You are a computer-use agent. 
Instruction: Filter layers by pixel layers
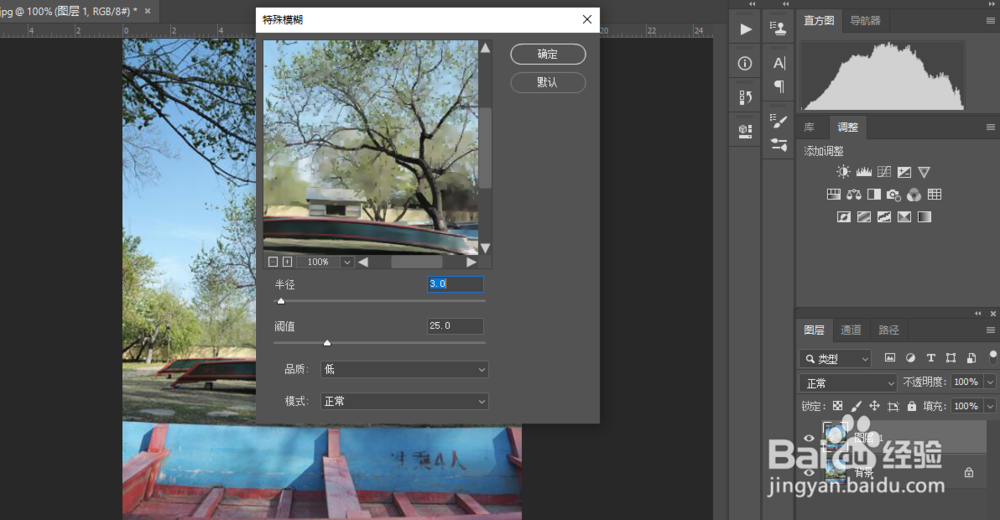coord(890,358)
